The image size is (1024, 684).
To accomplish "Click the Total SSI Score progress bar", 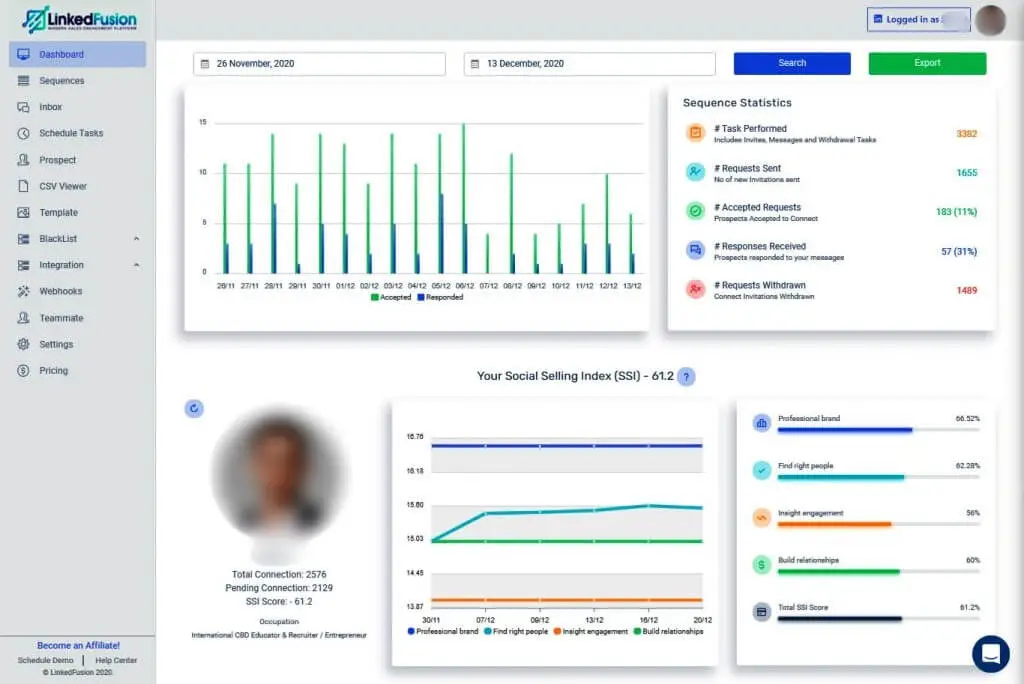I will point(878,619).
